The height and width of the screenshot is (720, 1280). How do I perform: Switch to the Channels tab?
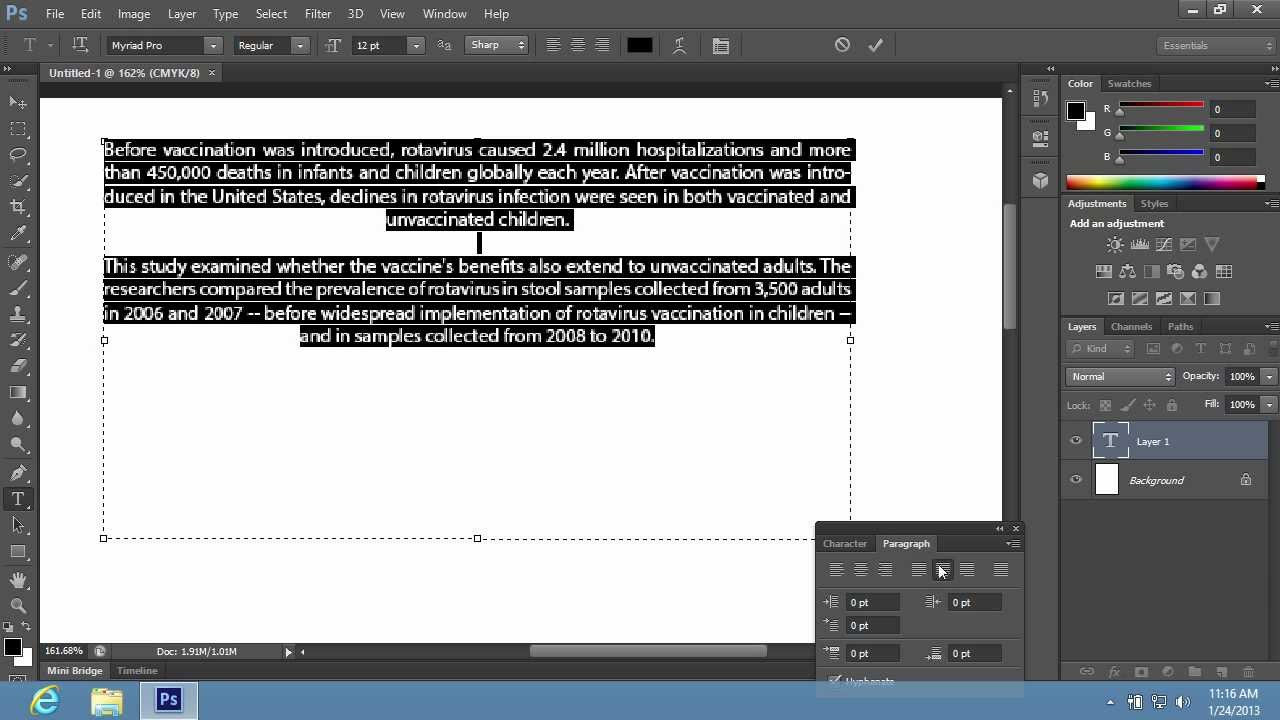click(1132, 326)
